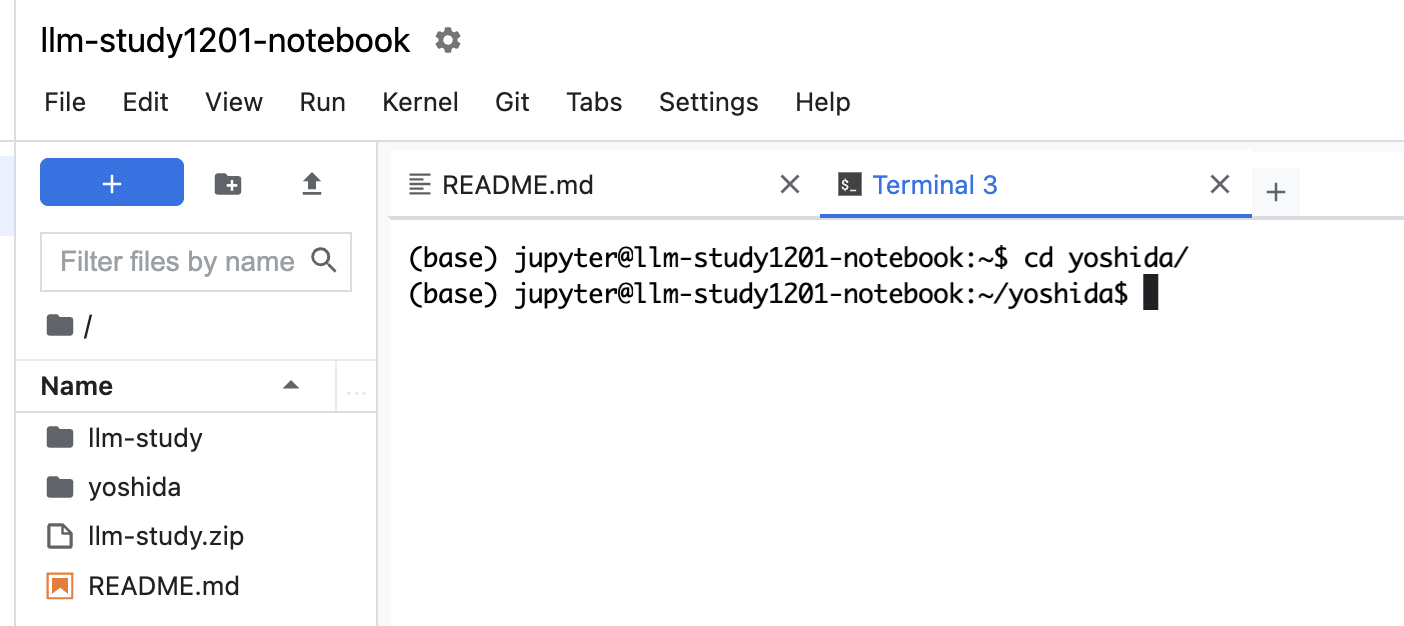The height and width of the screenshot is (626, 1404).
Task: Type in the Filter files by name field
Action: (x=177, y=262)
